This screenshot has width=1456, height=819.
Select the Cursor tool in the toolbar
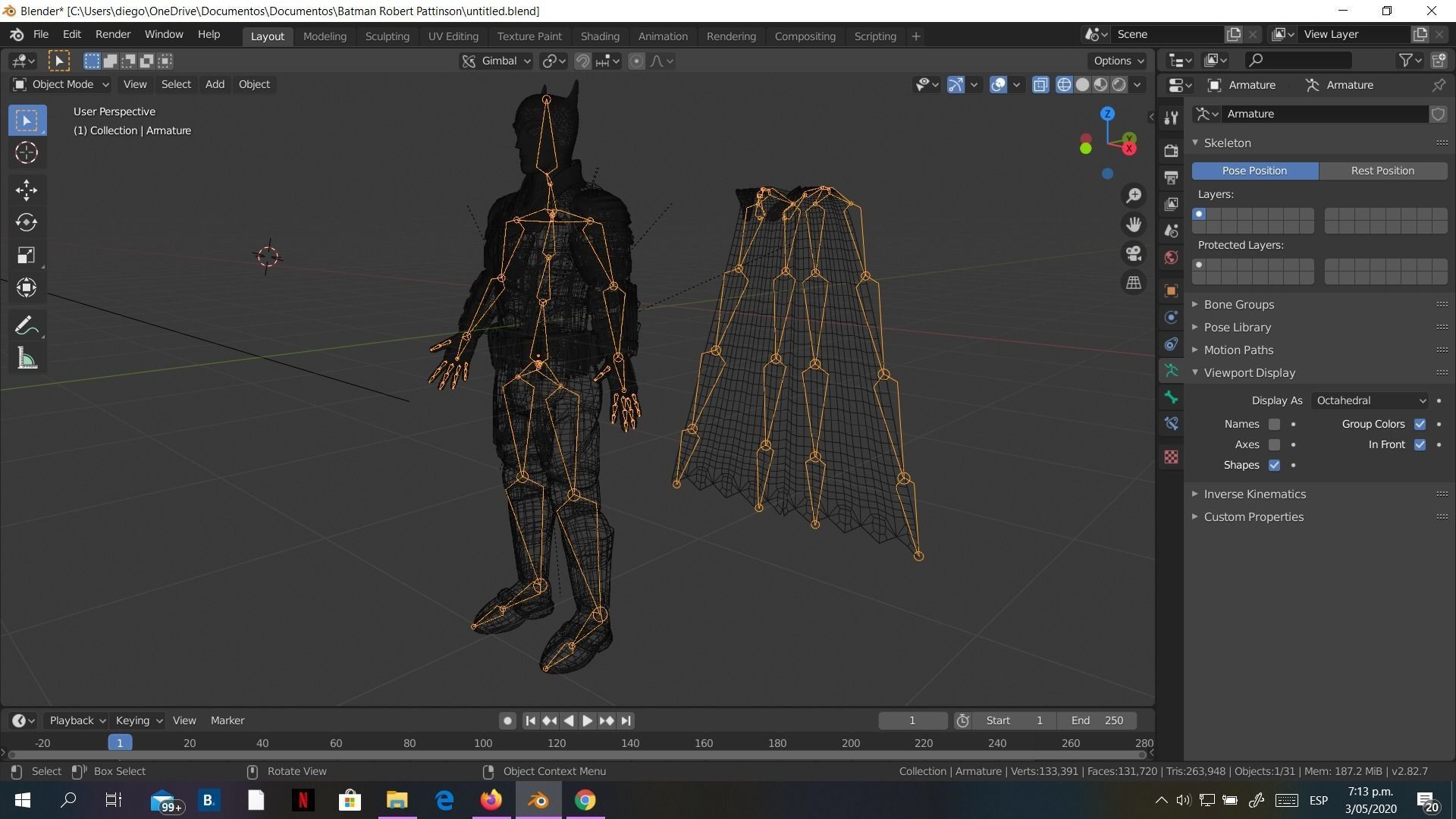tap(27, 152)
